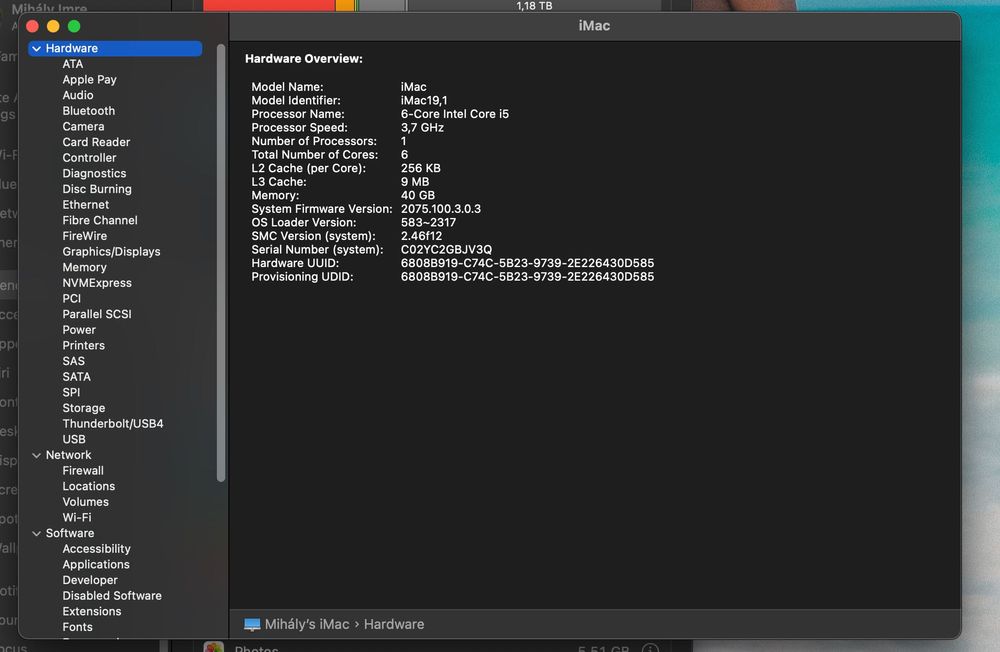Minimize the System Information window
The width and height of the screenshot is (1000, 652).
[53, 26]
